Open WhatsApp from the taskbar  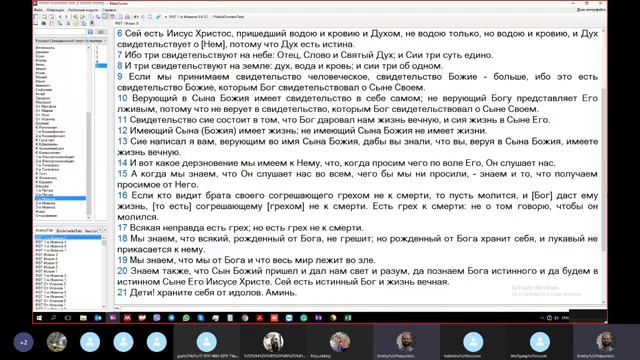click(x=186, y=318)
